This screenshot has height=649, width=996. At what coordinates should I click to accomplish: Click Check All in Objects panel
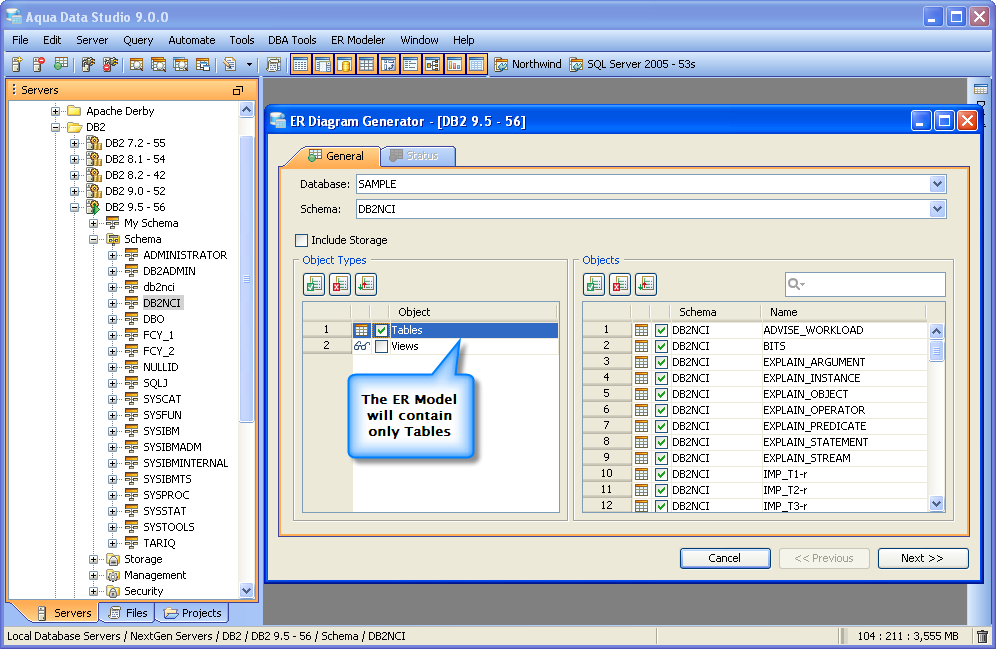point(594,284)
